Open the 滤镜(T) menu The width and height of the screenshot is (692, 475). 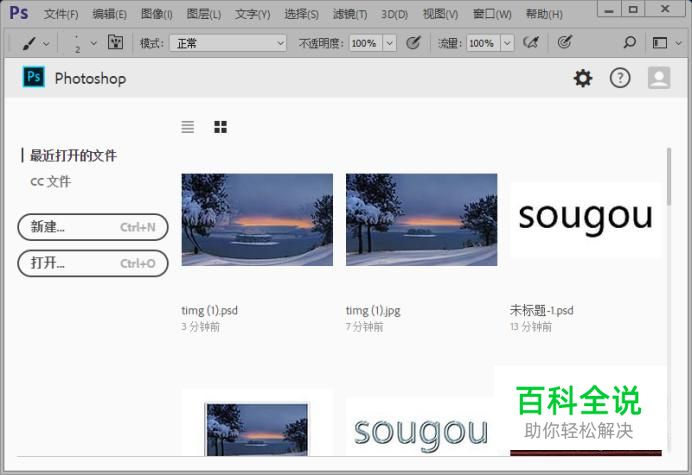pos(350,14)
